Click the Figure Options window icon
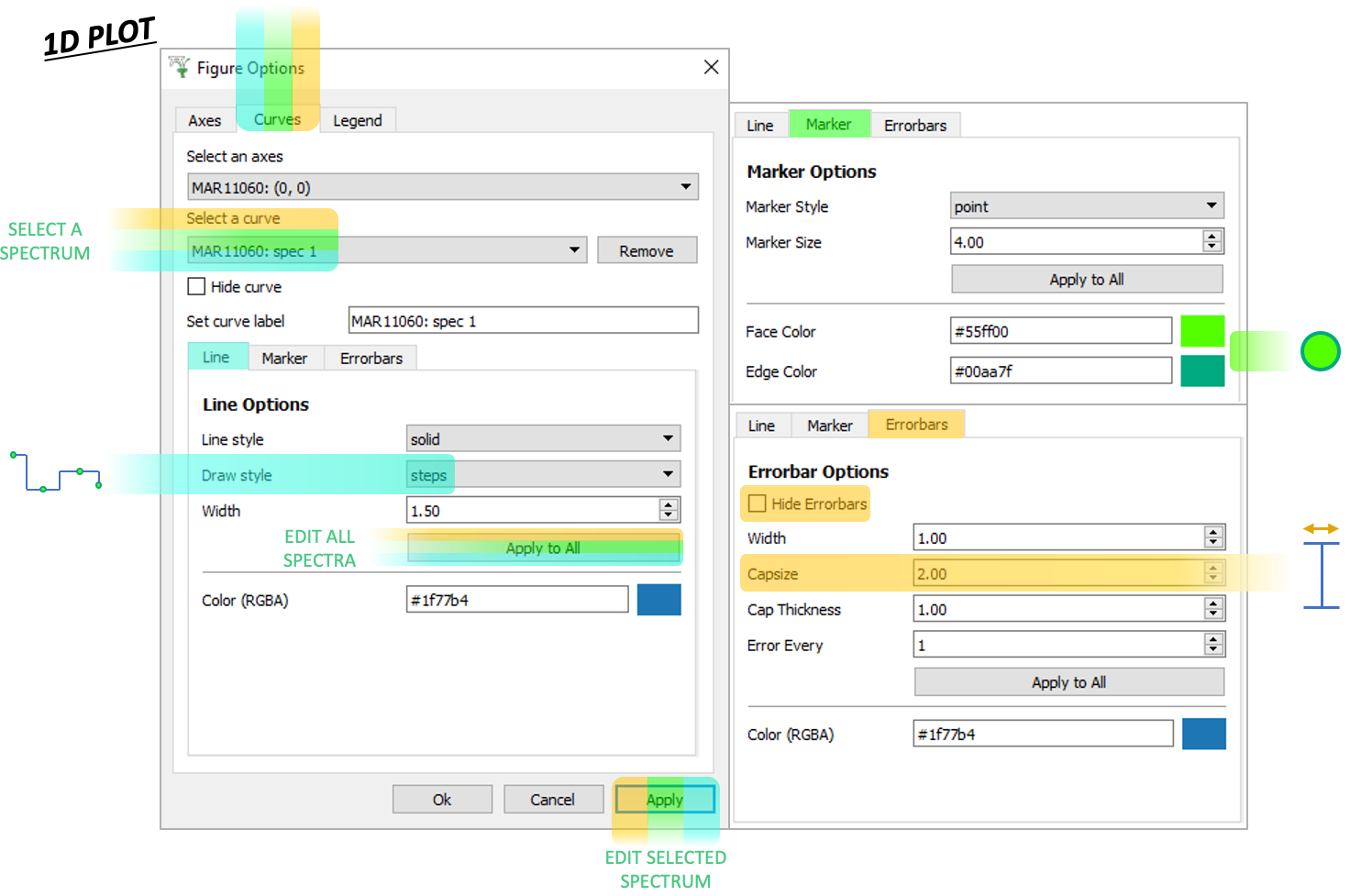Screen dimensions: 1350x896 pyautogui.click(x=180, y=67)
